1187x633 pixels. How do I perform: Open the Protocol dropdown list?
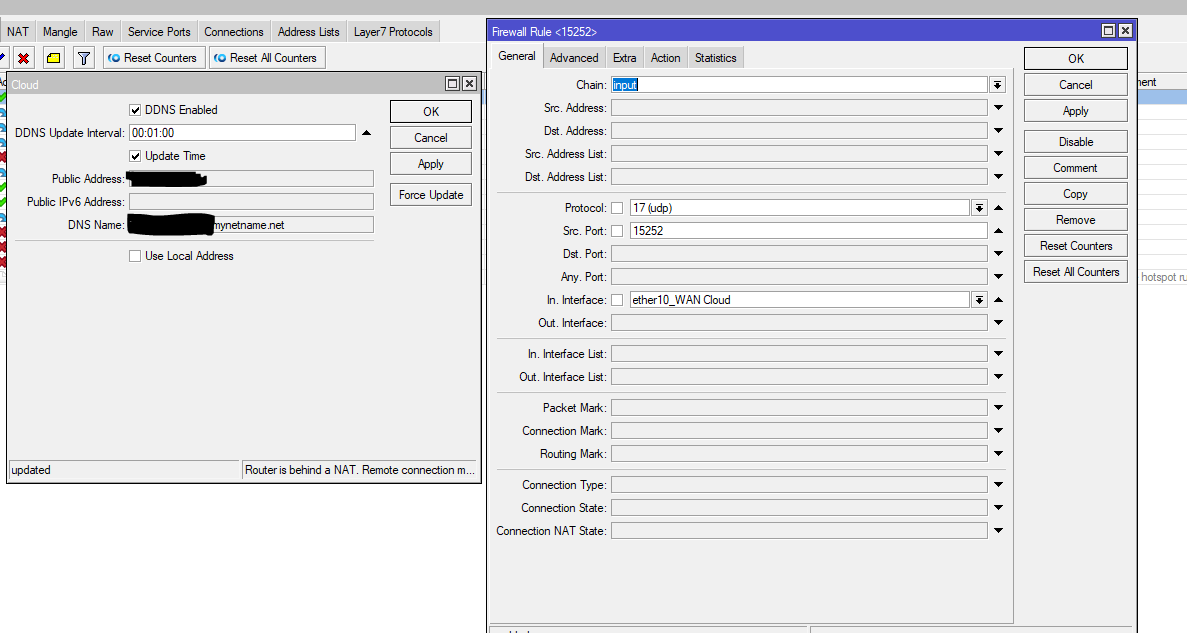coord(980,207)
